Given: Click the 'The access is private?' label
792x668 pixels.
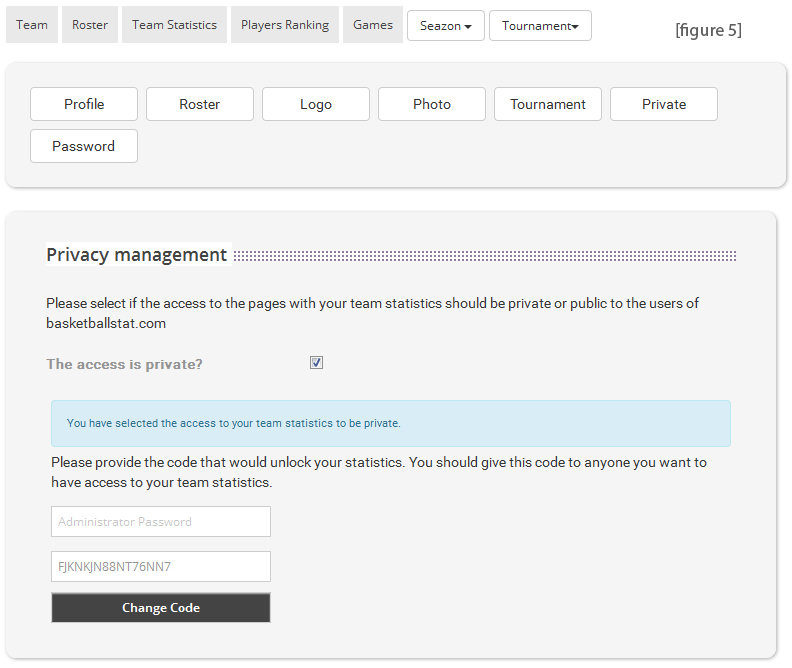Looking at the screenshot, I should point(125,364).
